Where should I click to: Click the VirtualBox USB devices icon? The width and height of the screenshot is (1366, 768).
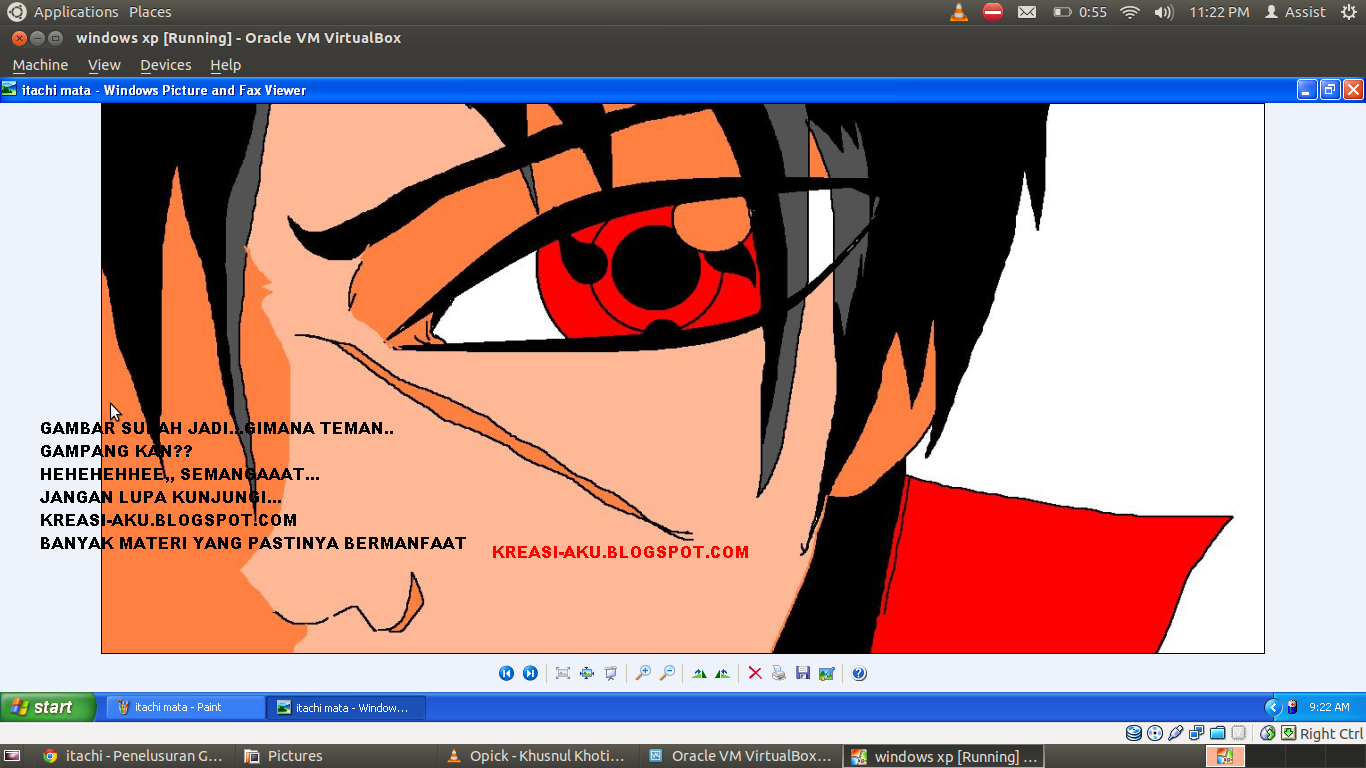point(1176,733)
